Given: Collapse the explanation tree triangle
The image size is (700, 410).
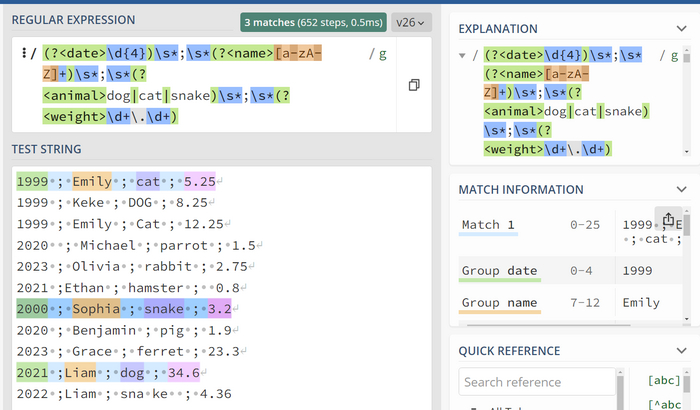Looking at the screenshot, I should (x=462, y=55).
